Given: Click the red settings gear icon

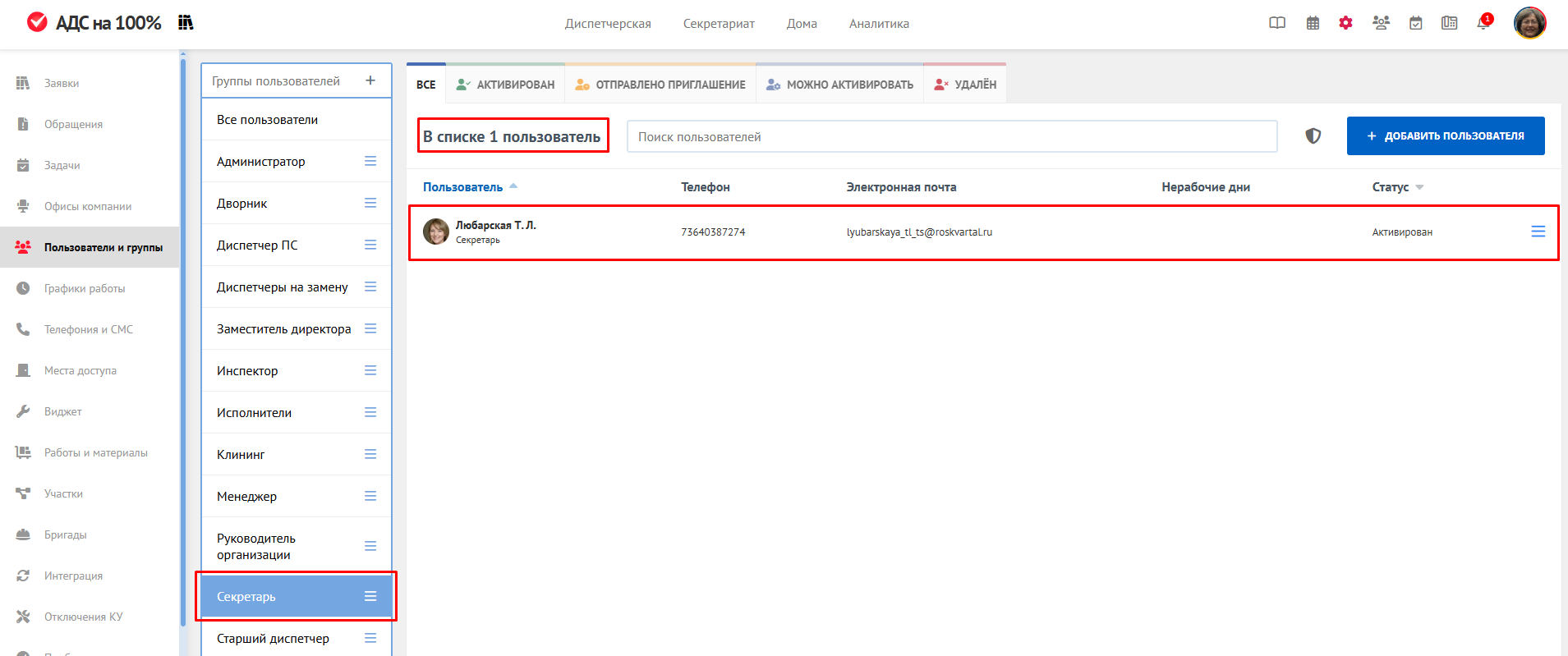Looking at the screenshot, I should 1345,23.
